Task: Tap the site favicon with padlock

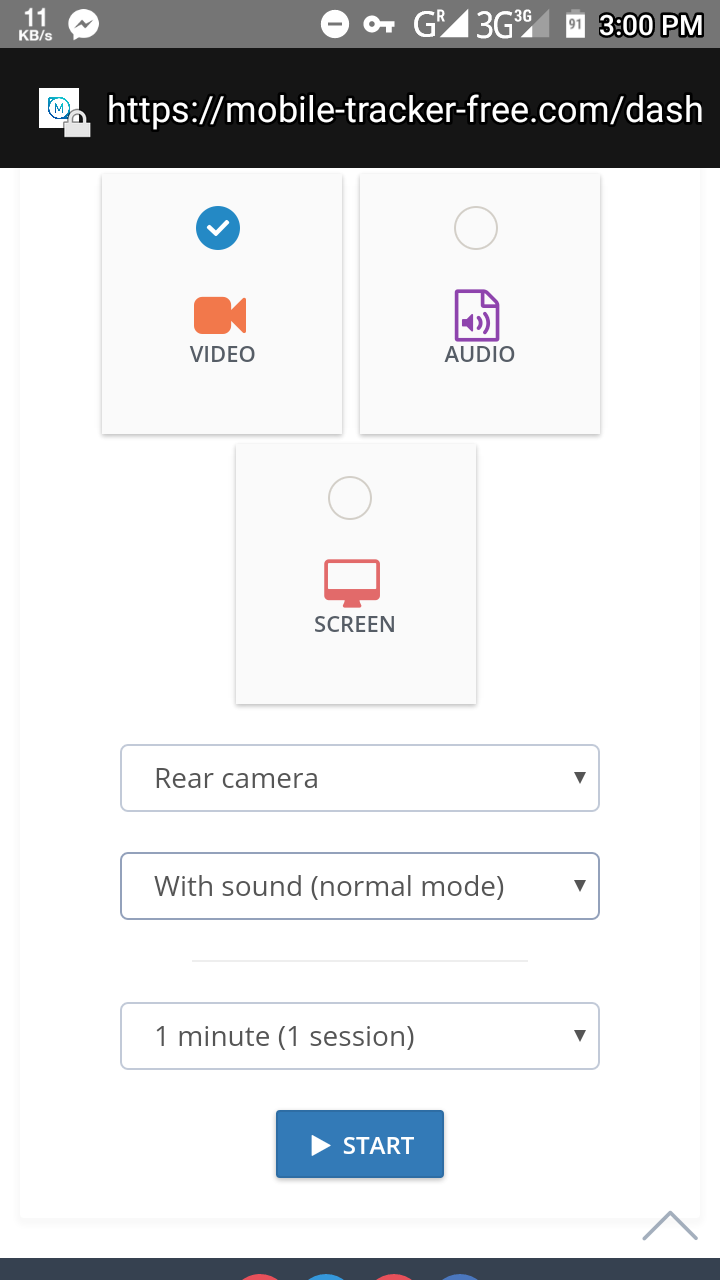Action: pos(64,112)
